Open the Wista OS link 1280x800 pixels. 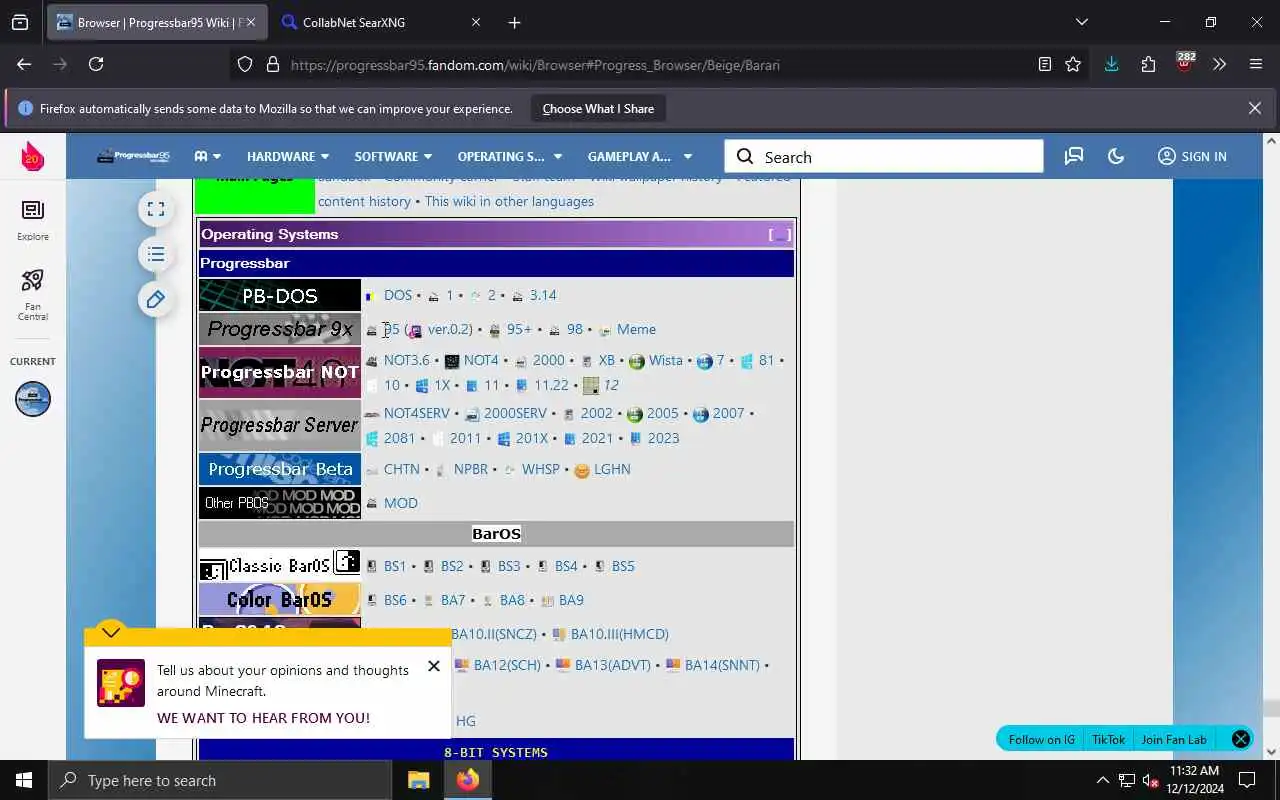point(665,360)
